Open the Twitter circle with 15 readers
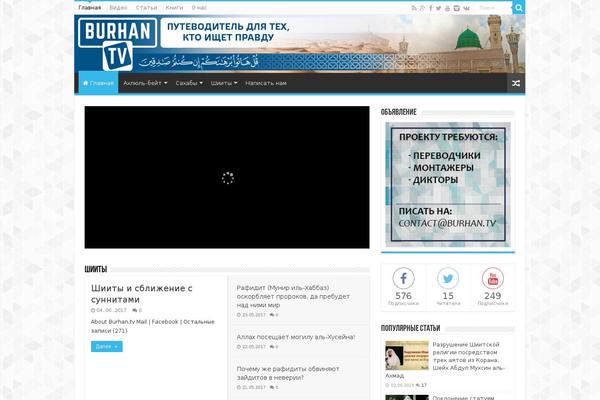Image resolution: width=600 pixels, height=400 pixels. pos(448,278)
